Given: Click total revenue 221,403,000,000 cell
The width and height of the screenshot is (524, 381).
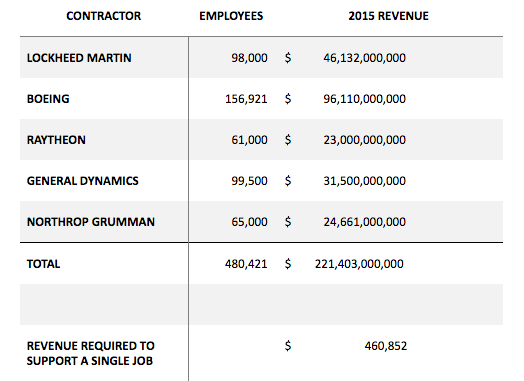Looking at the screenshot, I should tap(359, 264).
